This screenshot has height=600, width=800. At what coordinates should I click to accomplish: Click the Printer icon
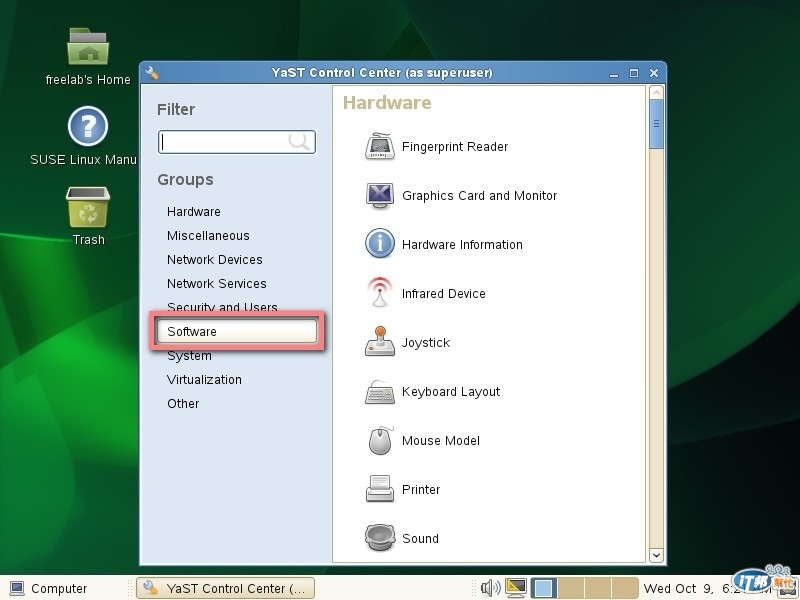pyautogui.click(x=380, y=488)
